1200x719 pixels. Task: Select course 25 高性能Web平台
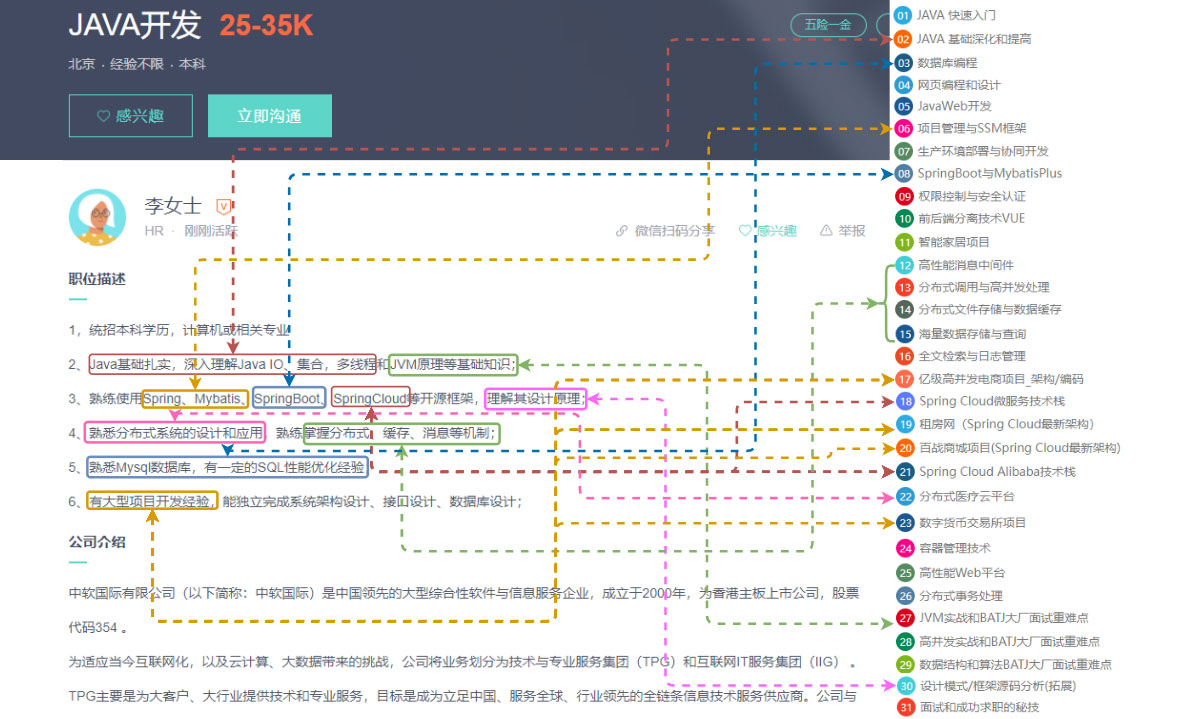tap(950, 573)
